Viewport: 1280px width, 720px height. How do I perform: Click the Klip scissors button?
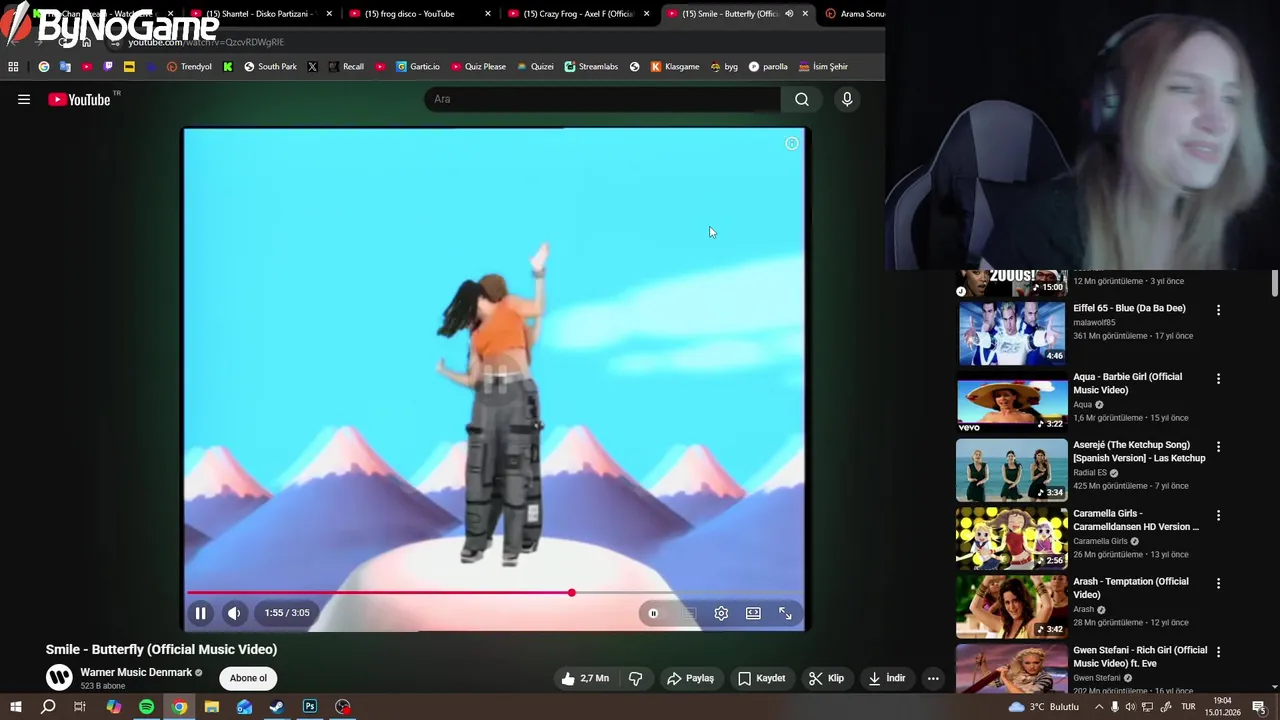coord(826,678)
